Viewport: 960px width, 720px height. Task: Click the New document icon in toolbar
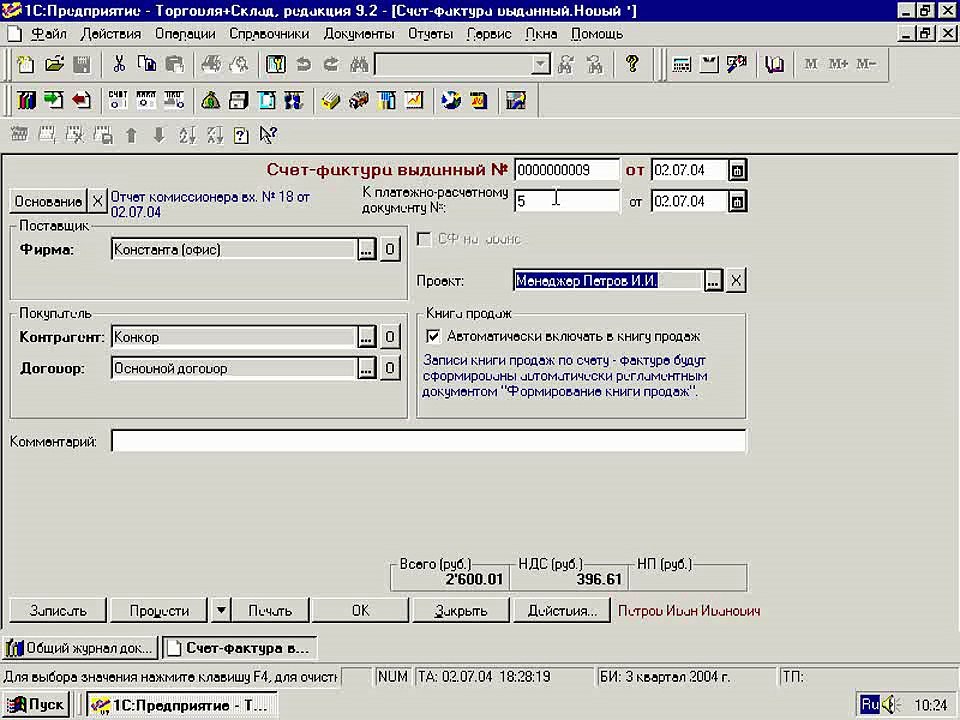(x=26, y=64)
